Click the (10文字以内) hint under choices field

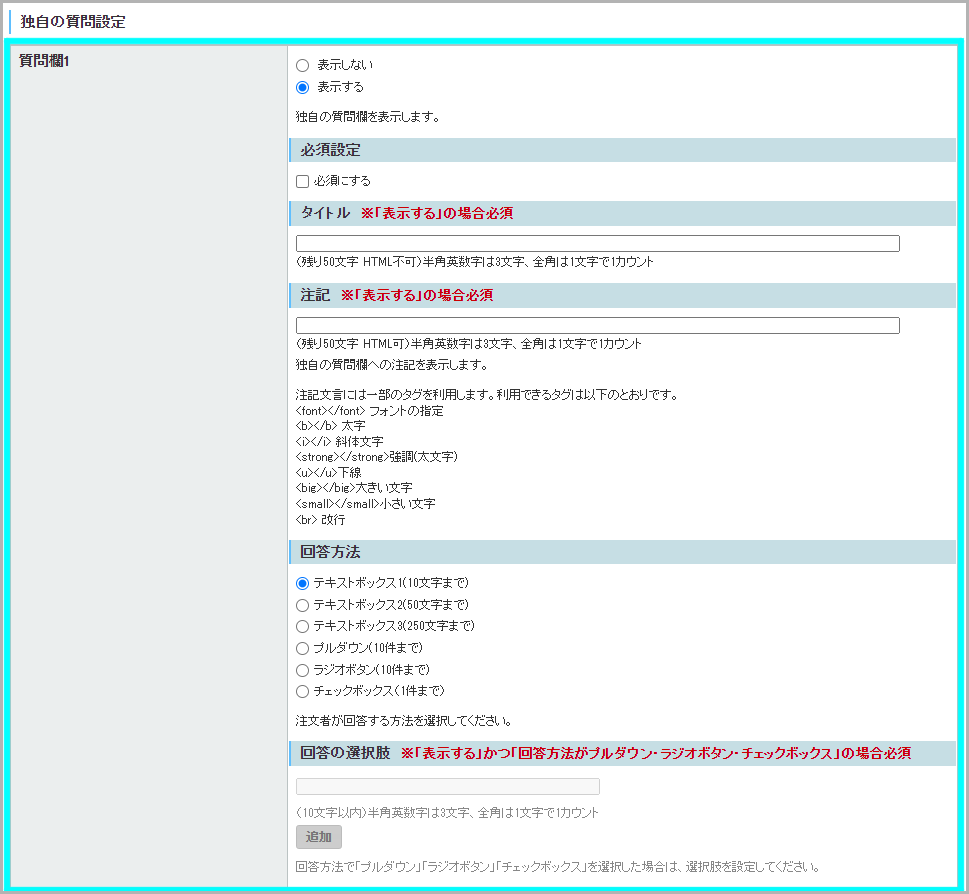447,813
